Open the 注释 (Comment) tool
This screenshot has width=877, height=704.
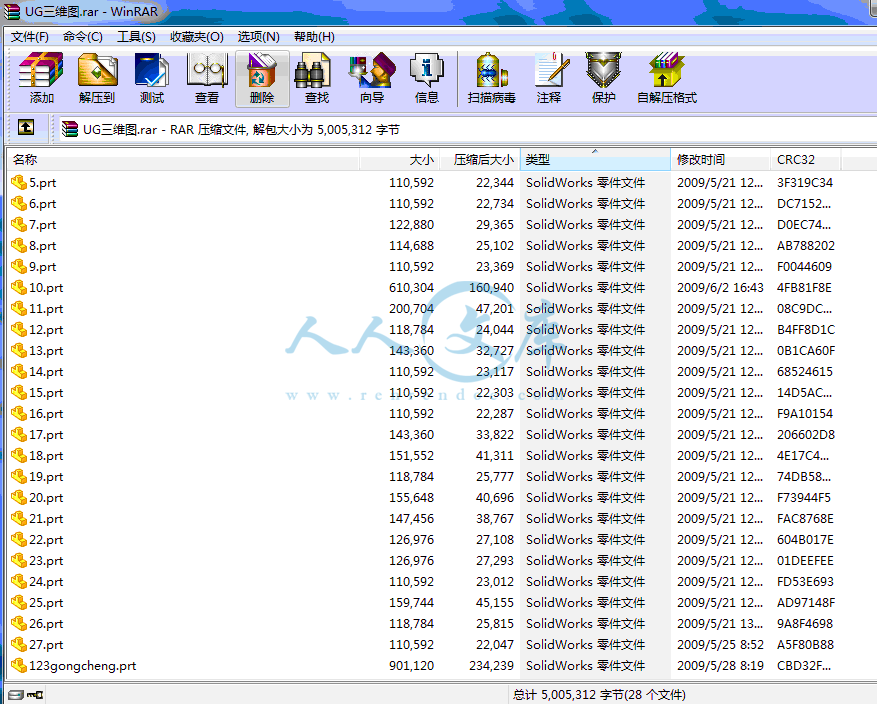pos(549,78)
